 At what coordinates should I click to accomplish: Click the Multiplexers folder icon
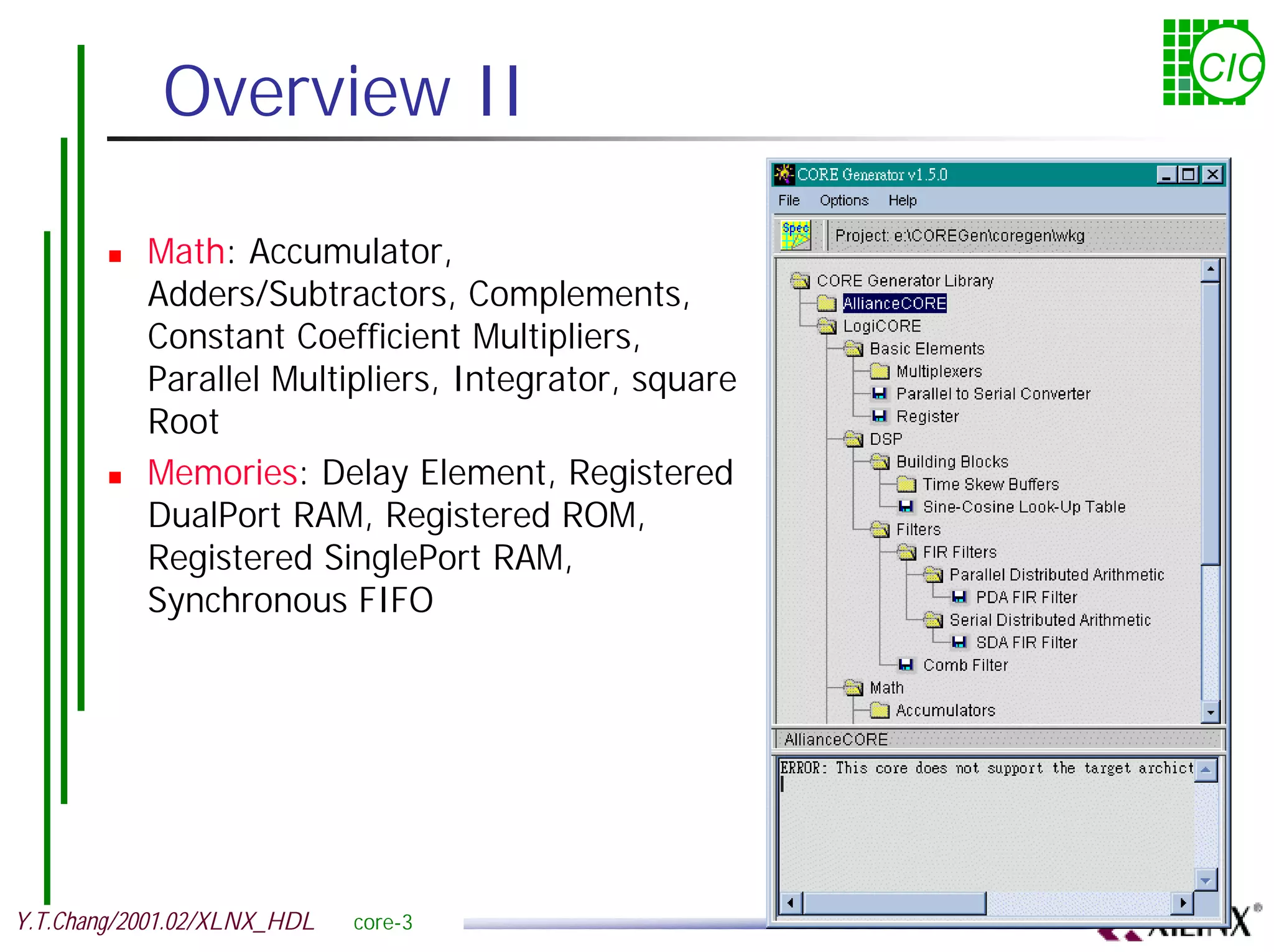tap(880, 371)
